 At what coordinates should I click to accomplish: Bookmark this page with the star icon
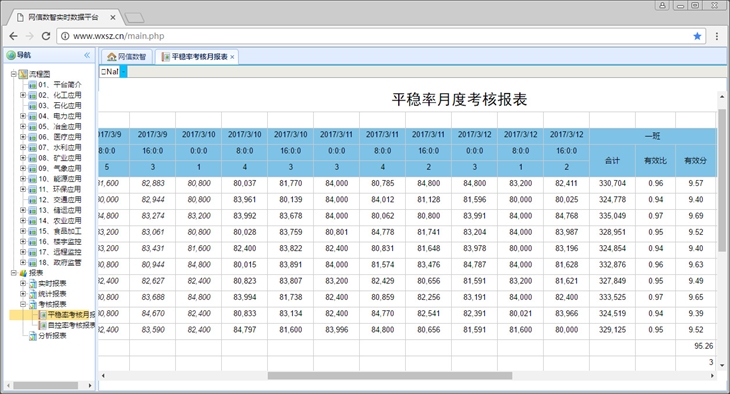(x=697, y=36)
